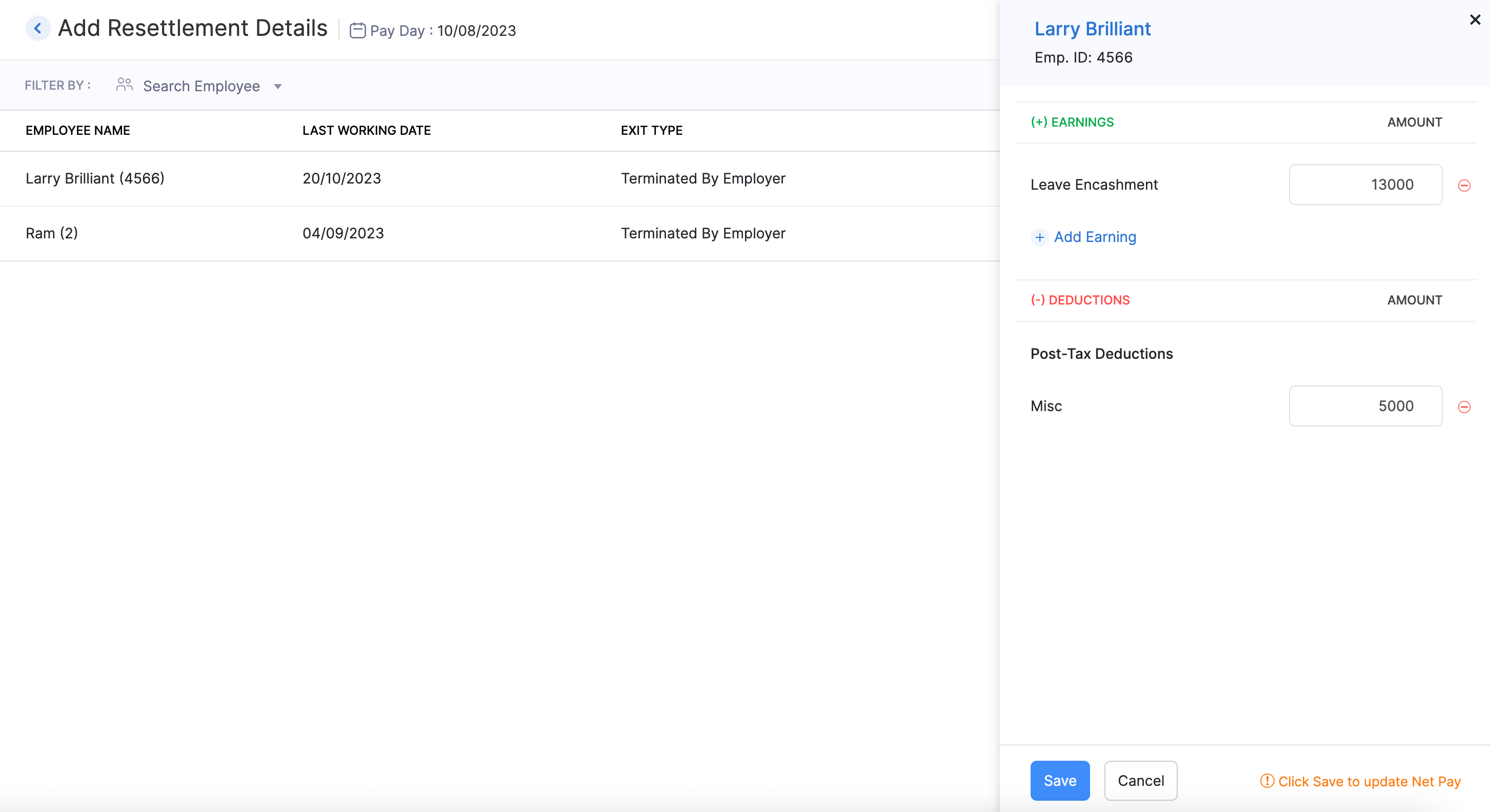This screenshot has height=812, width=1490.
Task: Click the employees filter icon
Action: point(125,86)
